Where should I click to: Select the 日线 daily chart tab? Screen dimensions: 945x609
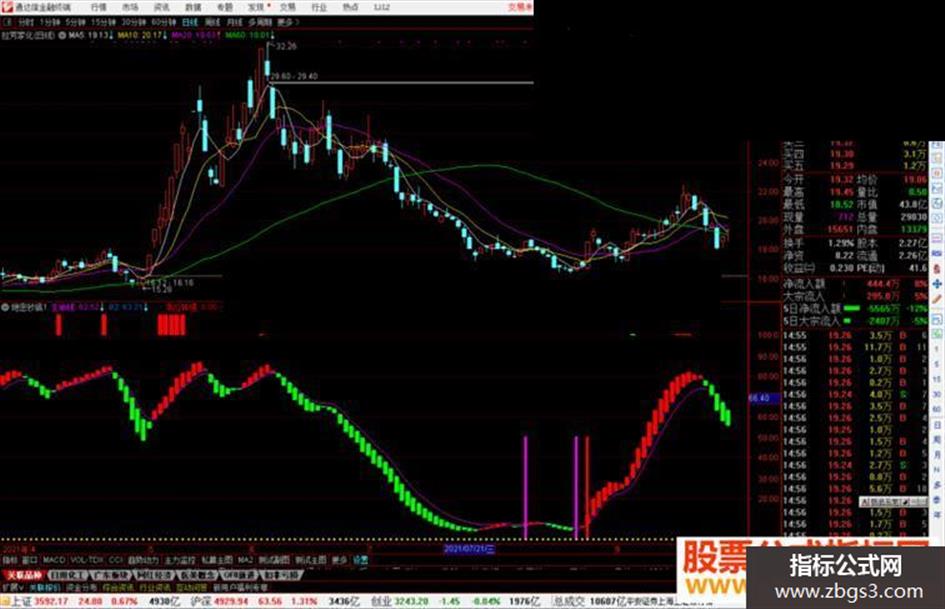190,22
